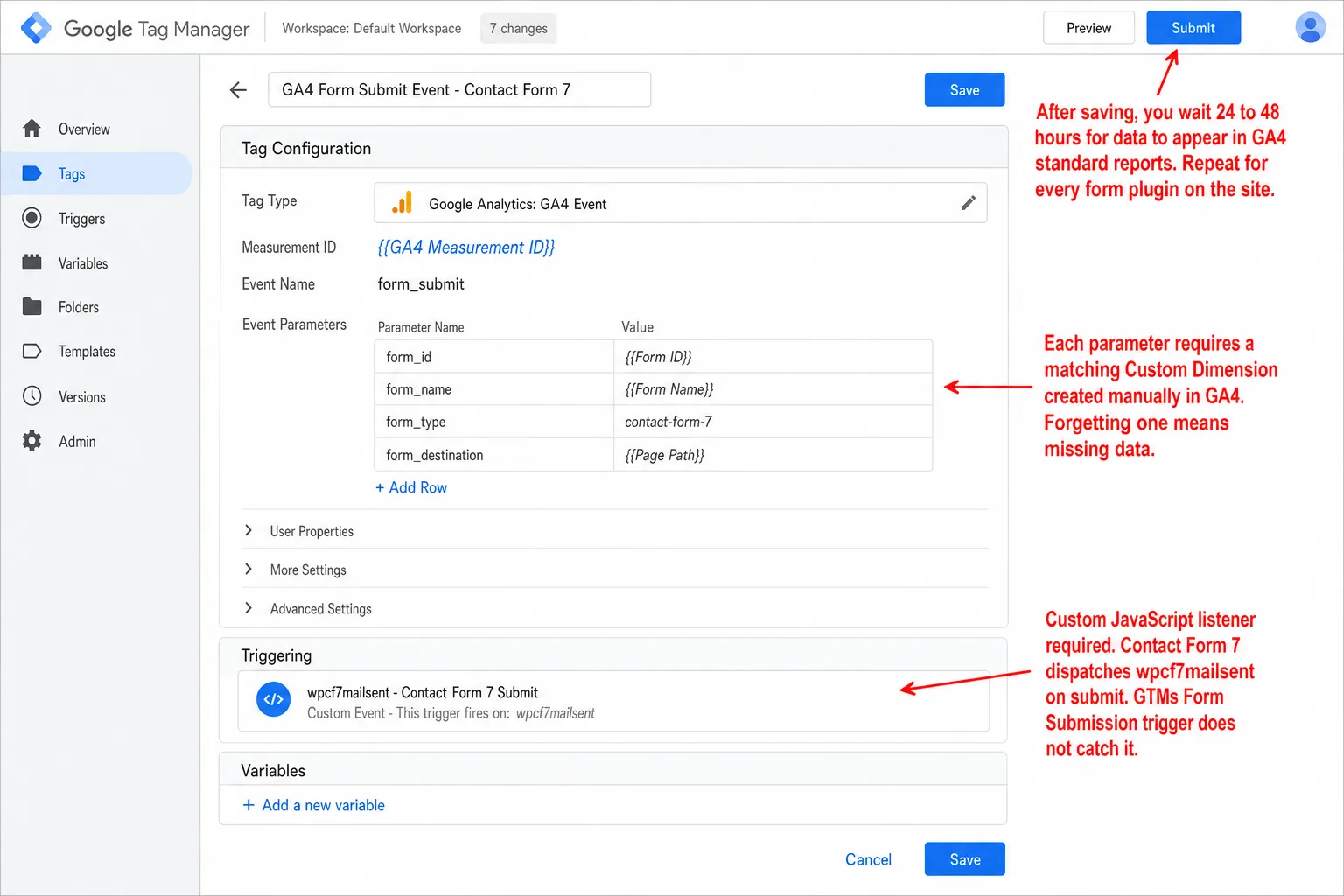Click the Parameter Name column header

[x=421, y=327]
